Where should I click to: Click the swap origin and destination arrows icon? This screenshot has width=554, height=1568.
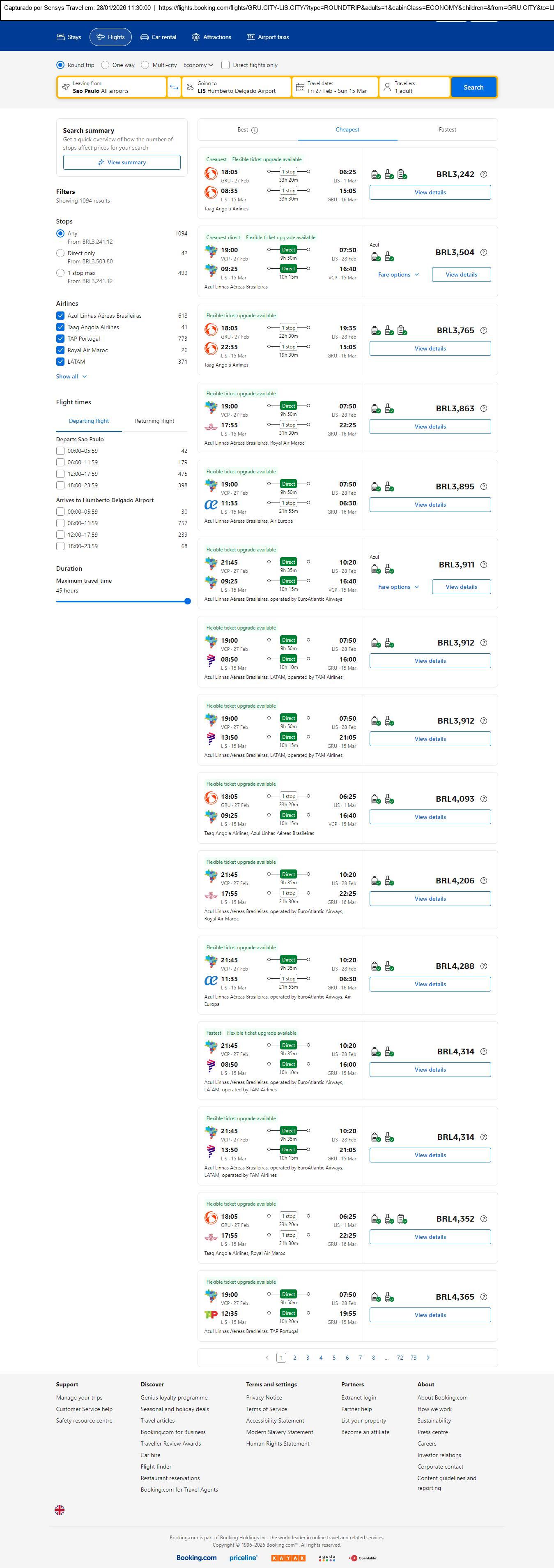174,87
